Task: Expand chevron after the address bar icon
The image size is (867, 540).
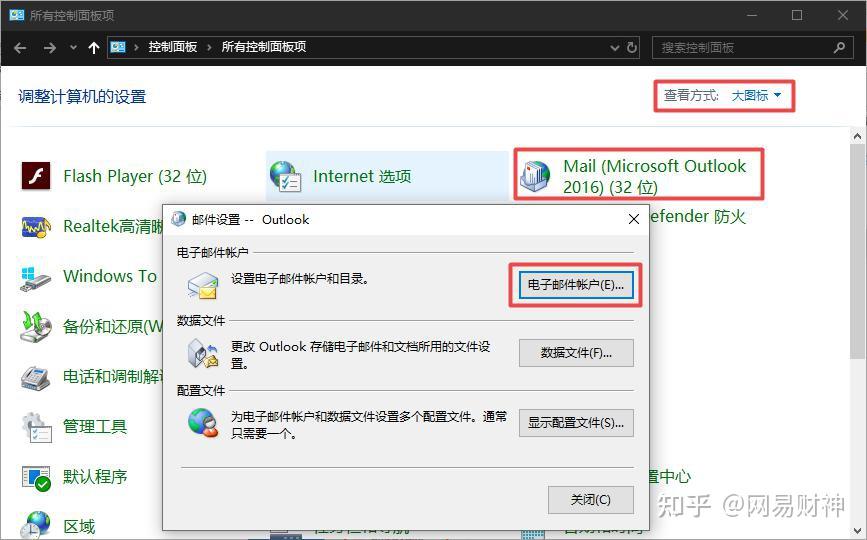Action: [x=136, y=48]
